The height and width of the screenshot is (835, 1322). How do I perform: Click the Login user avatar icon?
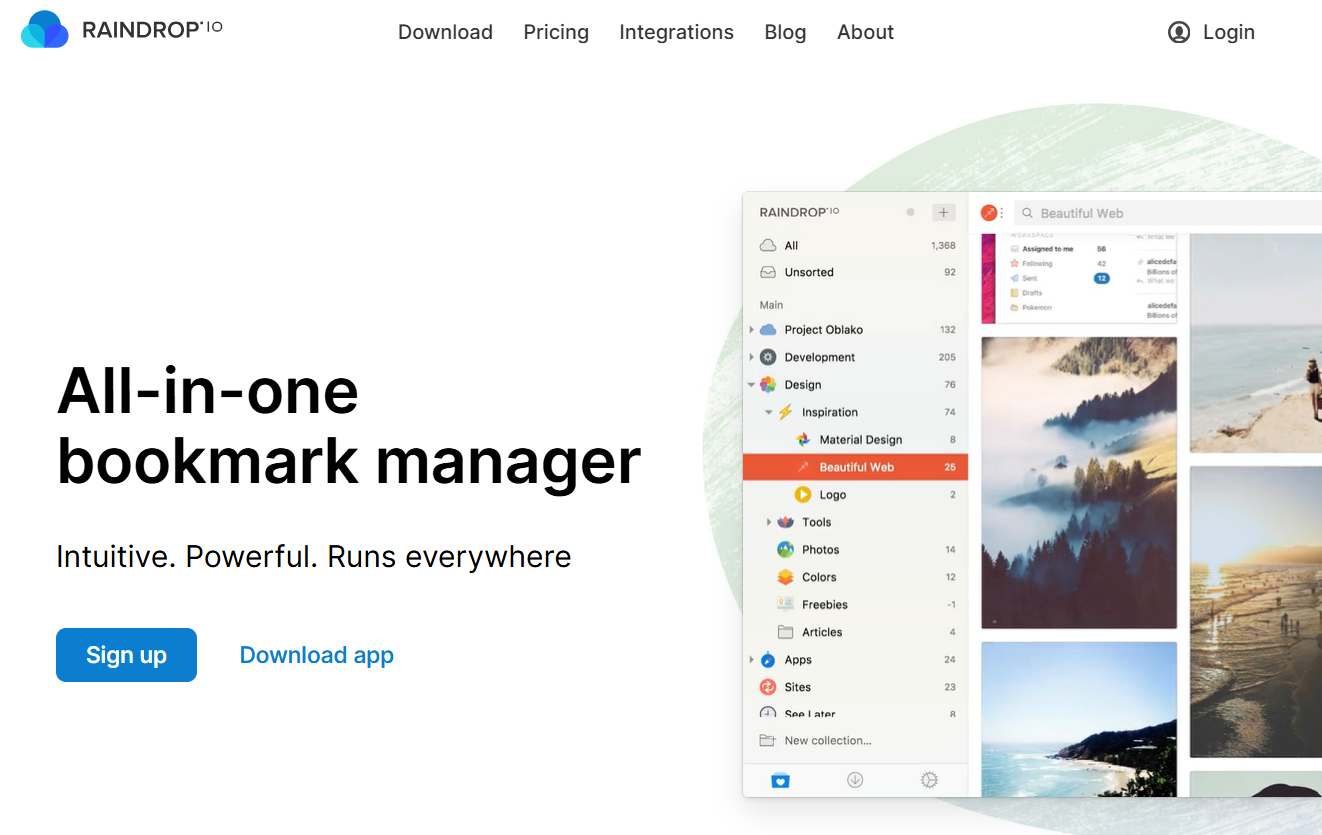tap(1179, 32)
